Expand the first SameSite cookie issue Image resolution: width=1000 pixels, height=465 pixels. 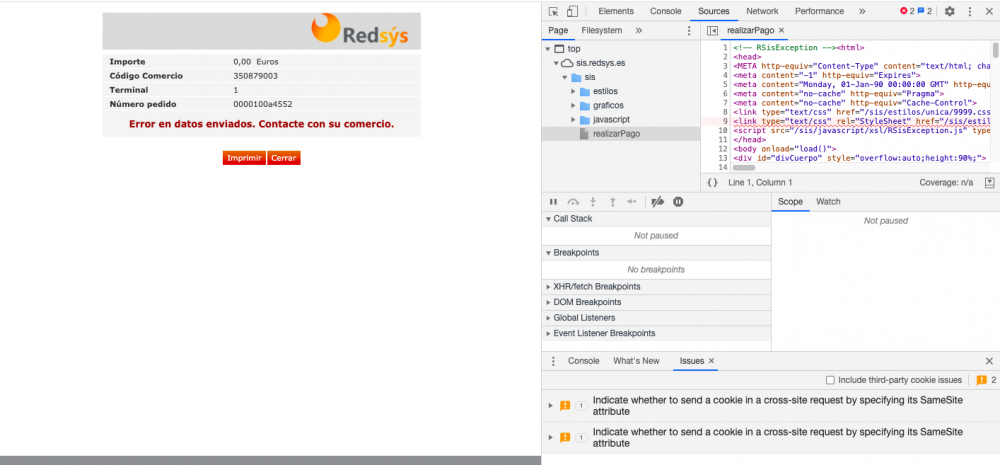click(550, 406)
